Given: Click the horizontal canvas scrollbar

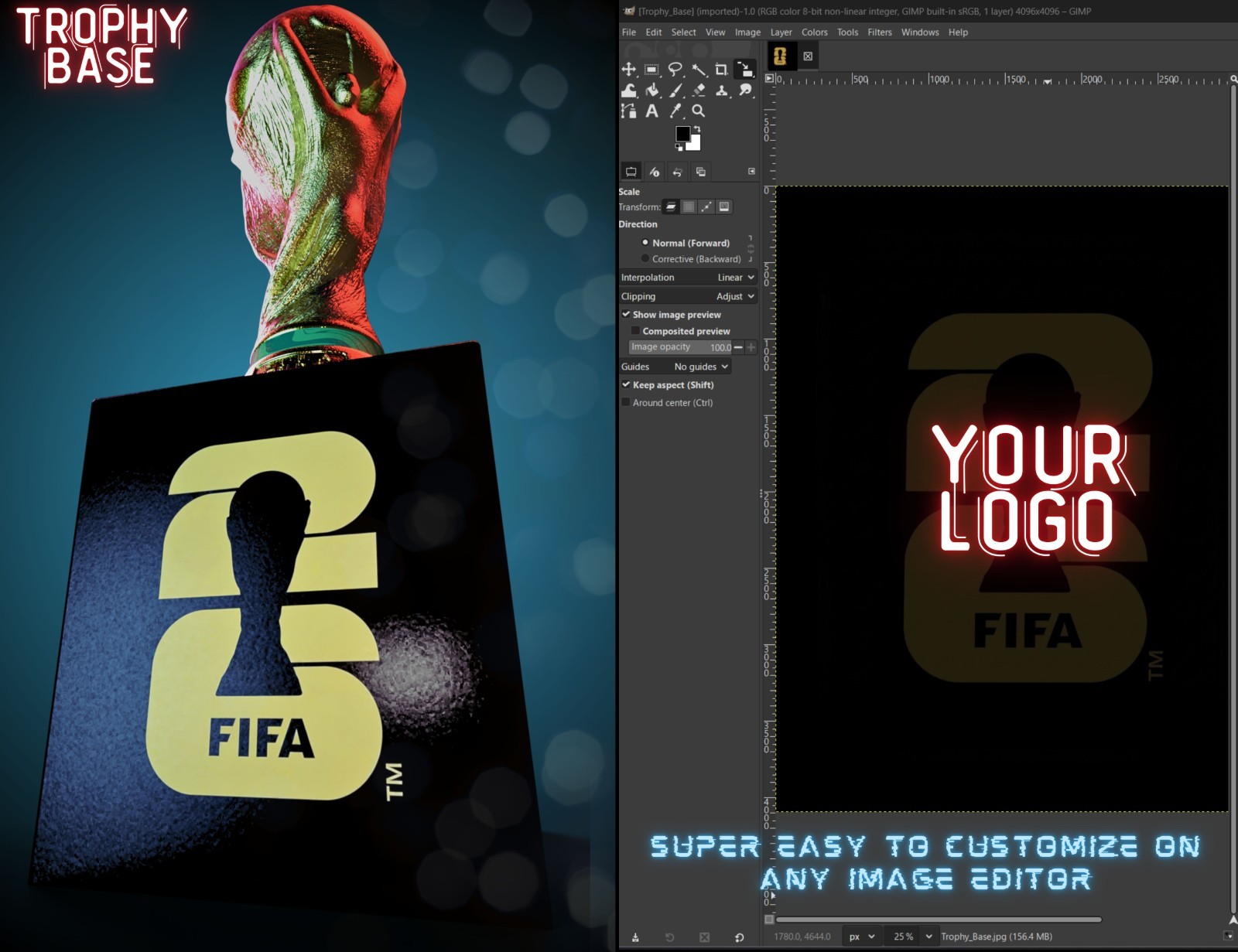Looking at the screenshot, I should click(x=939, y=920).
